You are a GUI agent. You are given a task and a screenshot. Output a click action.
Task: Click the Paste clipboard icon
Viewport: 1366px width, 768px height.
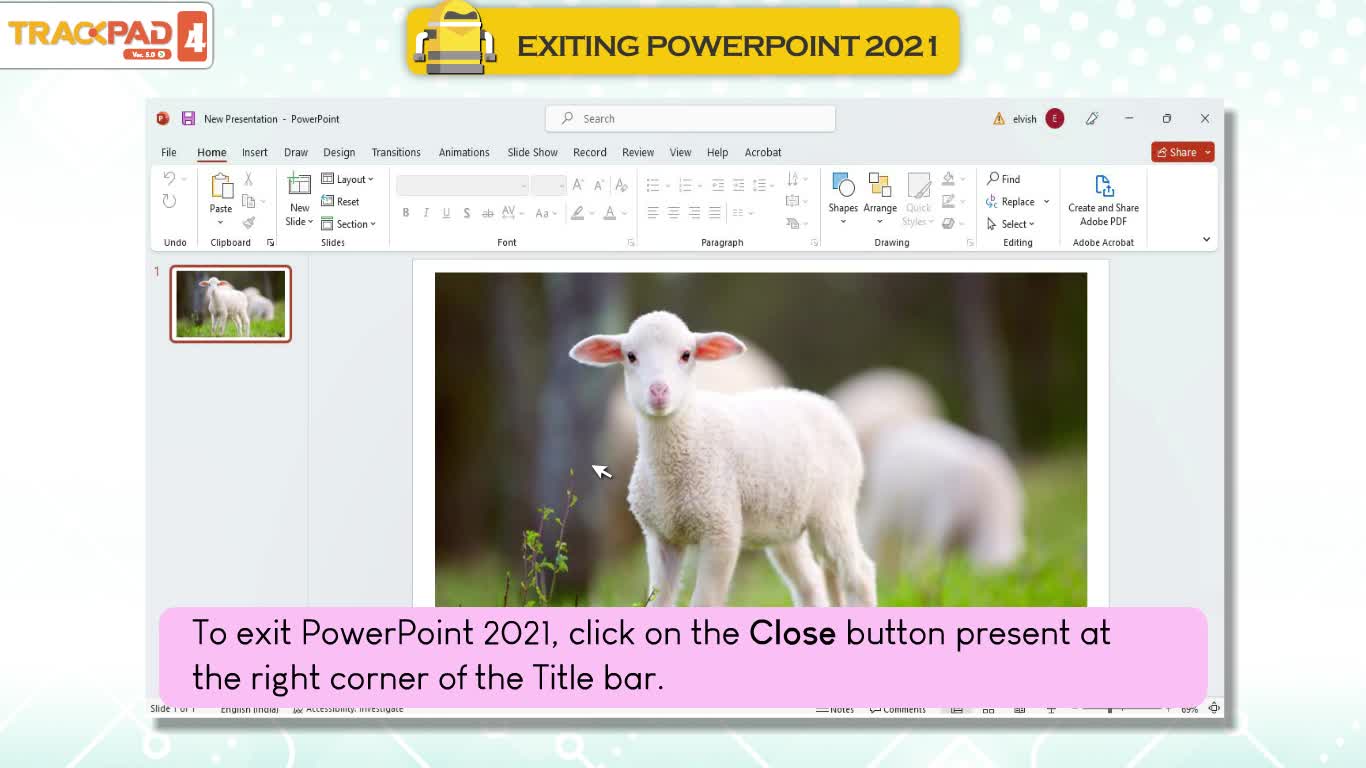[x=221, y=186]
